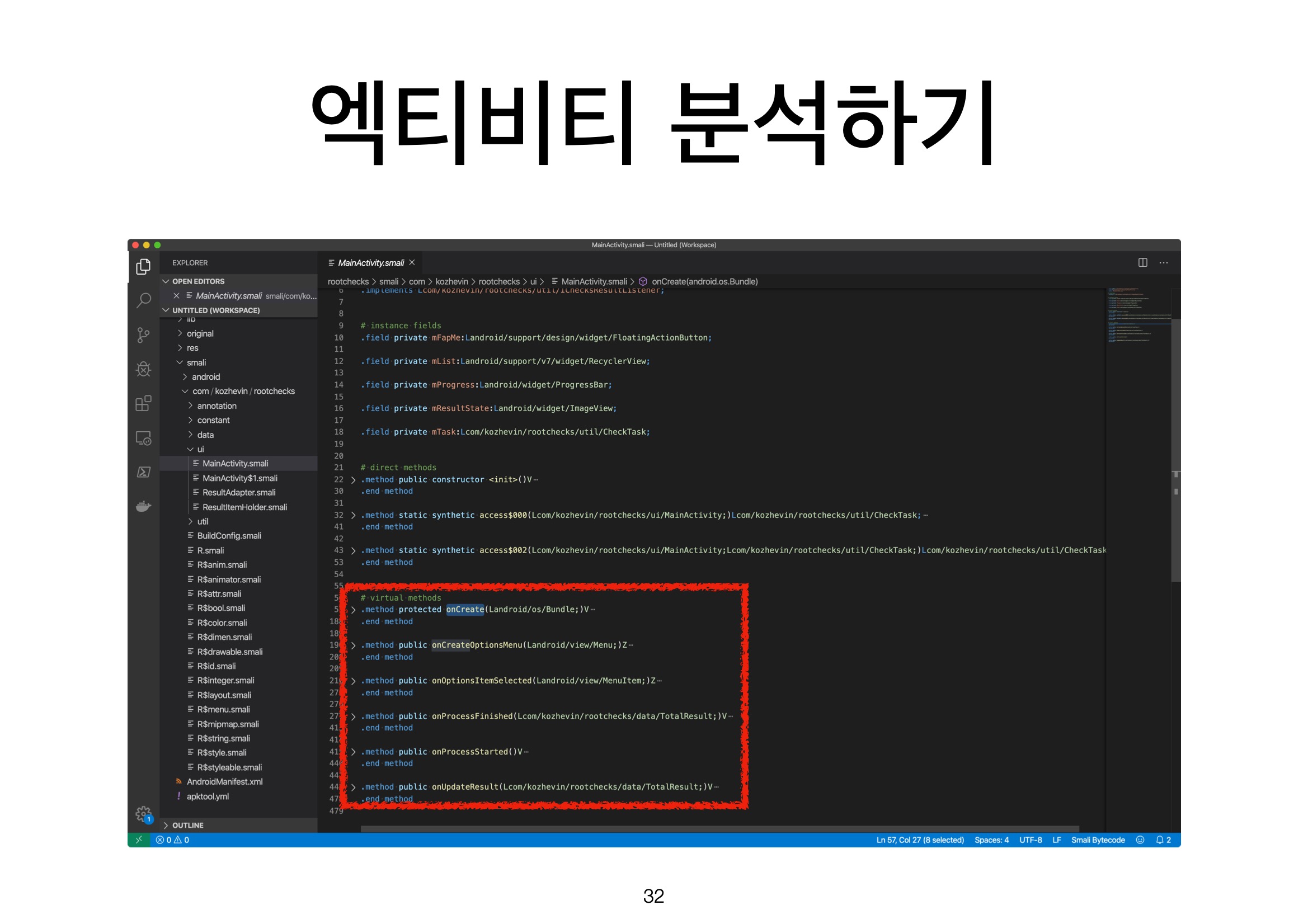Expand the OUTLINE panel

coord(187,826)
